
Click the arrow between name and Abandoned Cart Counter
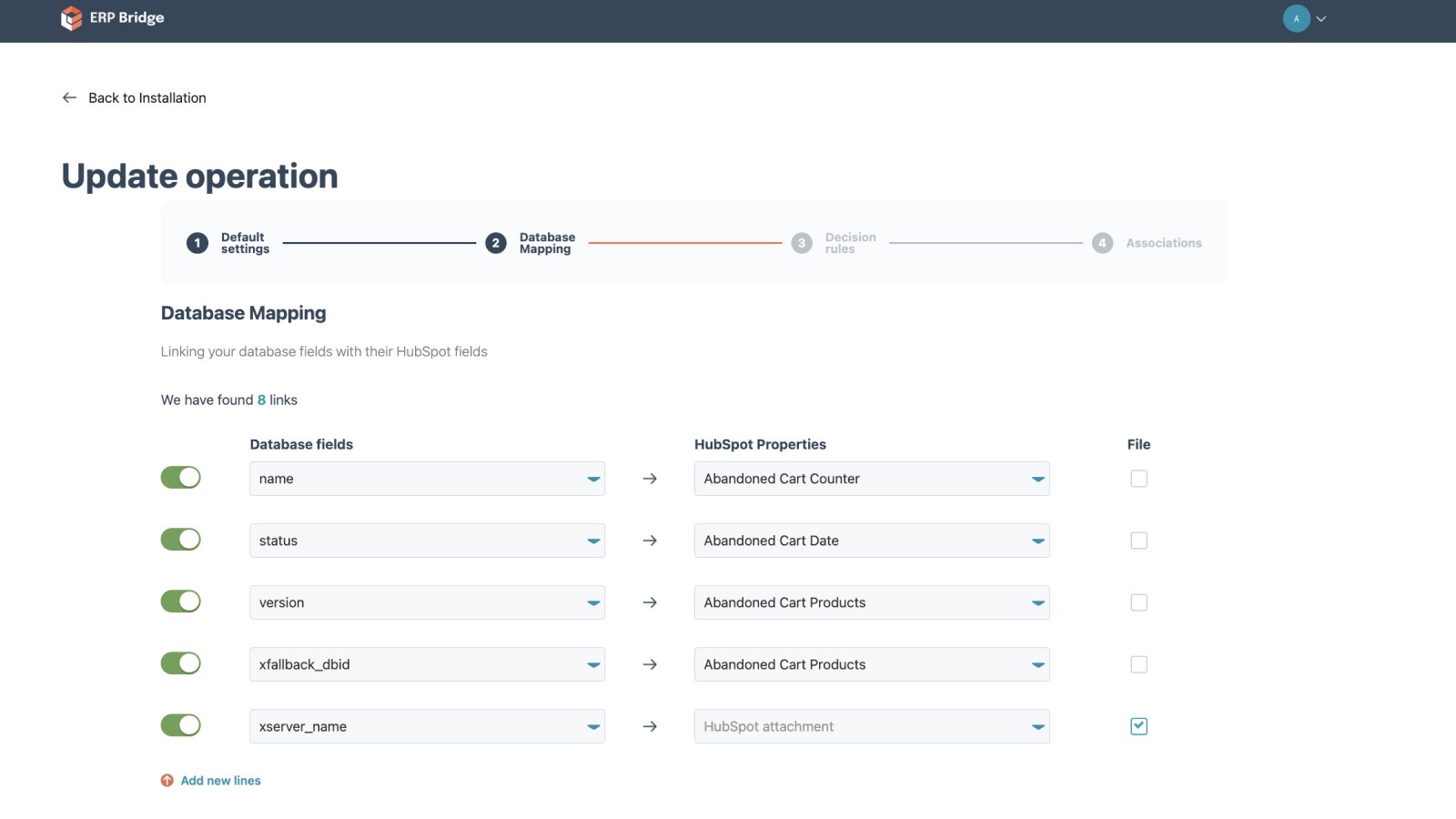tap(649, 478)
